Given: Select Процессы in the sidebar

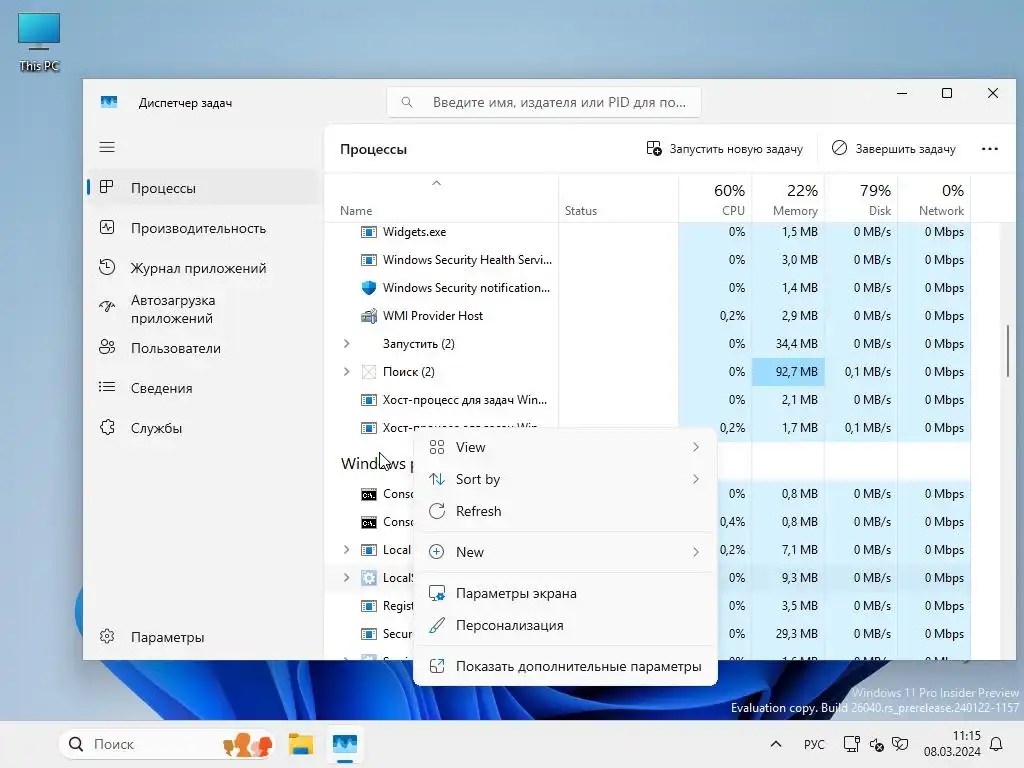Looking at the screenshot, I should click(202, 188).
